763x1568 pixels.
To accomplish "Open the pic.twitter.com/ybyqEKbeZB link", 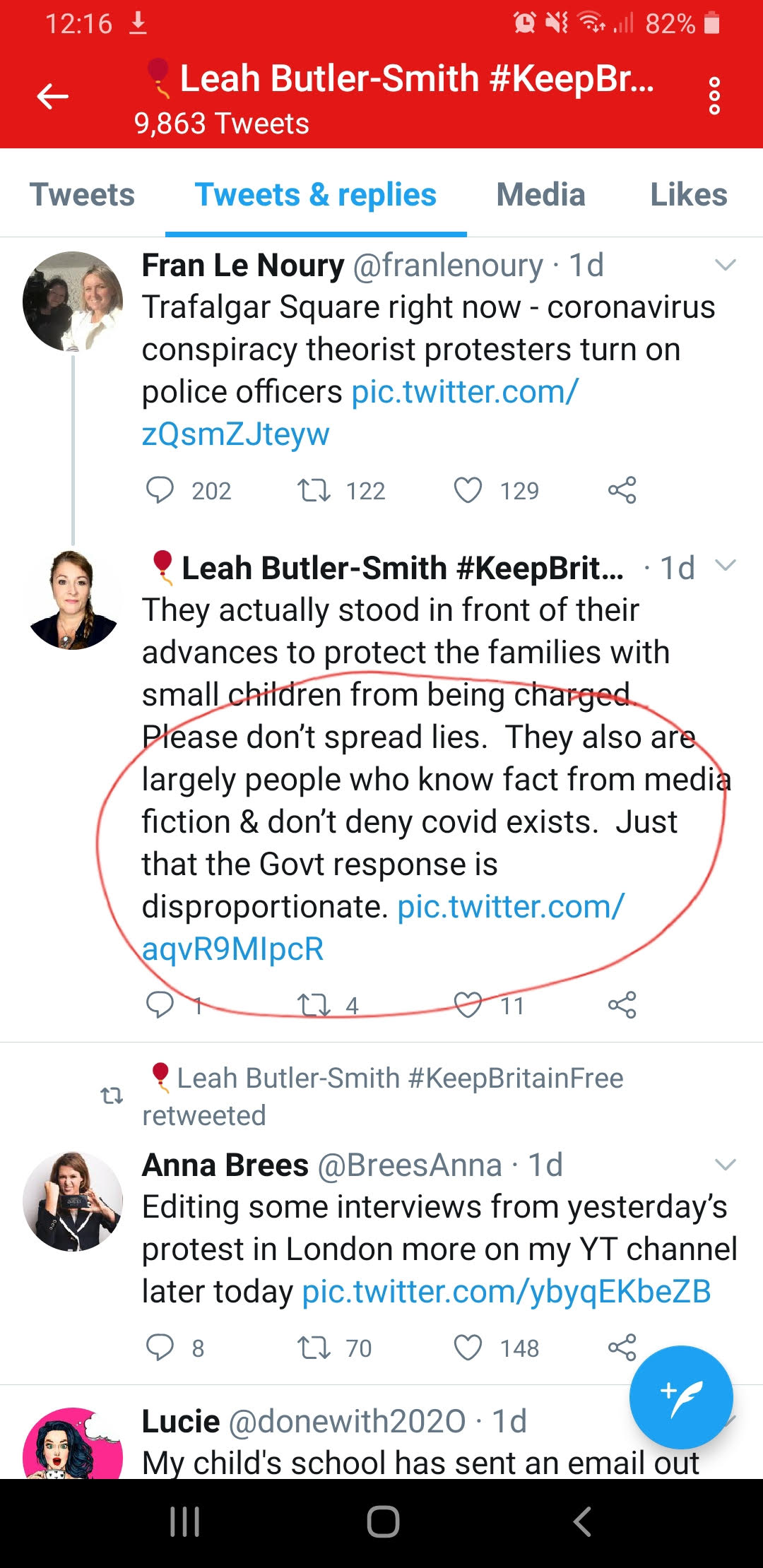I will coord(506,1292).
